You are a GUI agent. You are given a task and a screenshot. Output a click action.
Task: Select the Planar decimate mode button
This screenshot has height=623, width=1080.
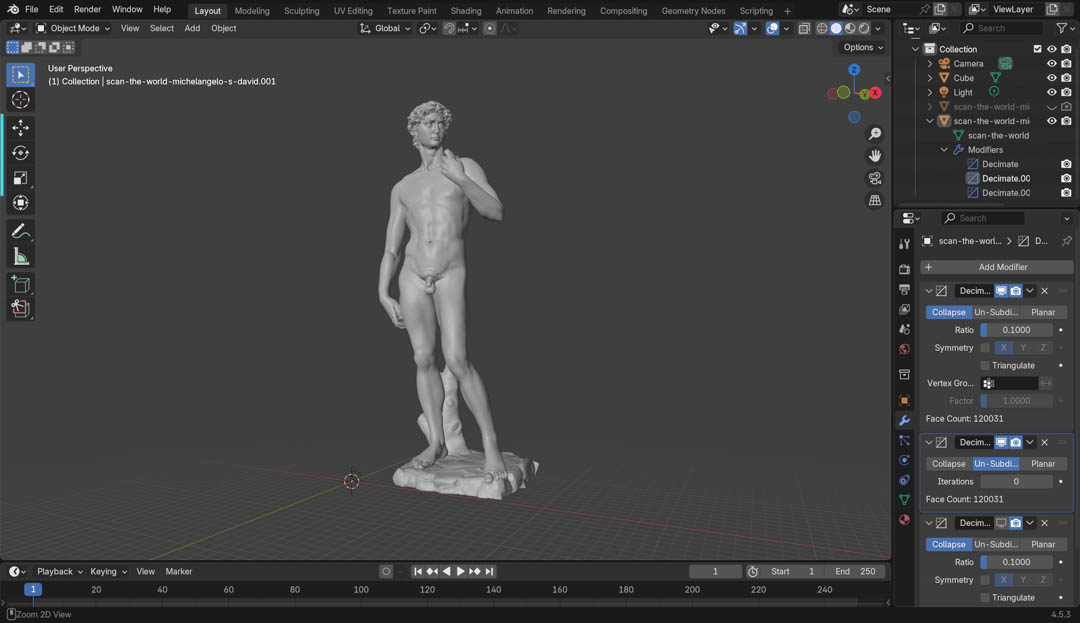click(x=1042, y=312)
